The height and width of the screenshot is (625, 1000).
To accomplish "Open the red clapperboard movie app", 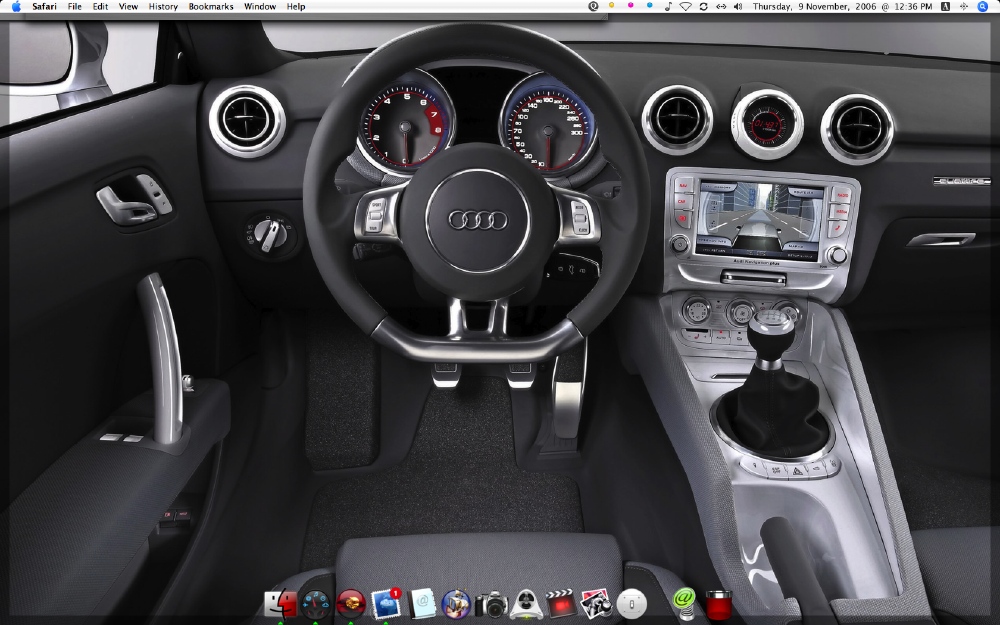I will [x=561, y=603].
